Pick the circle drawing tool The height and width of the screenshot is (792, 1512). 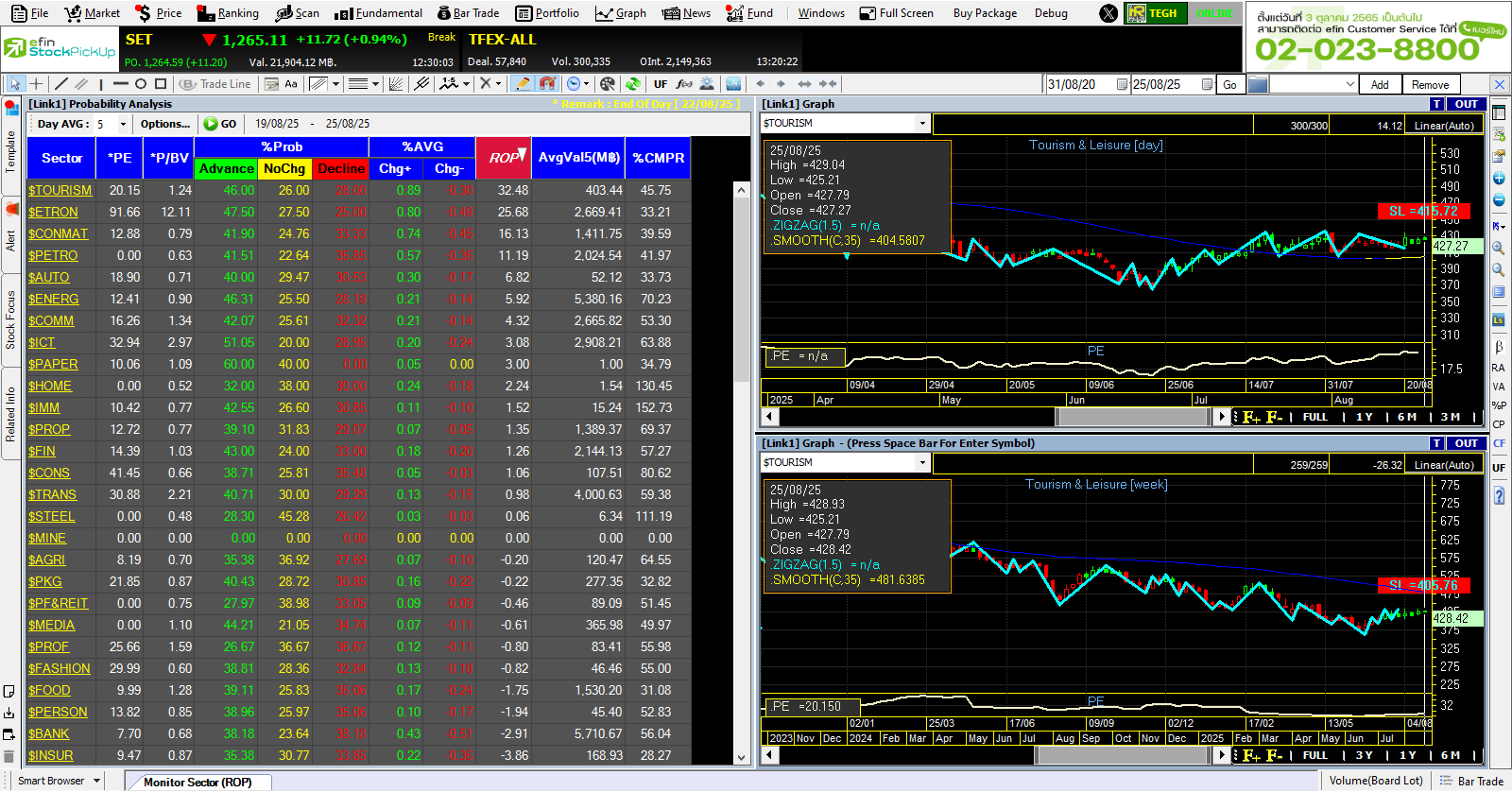[141, 84]
